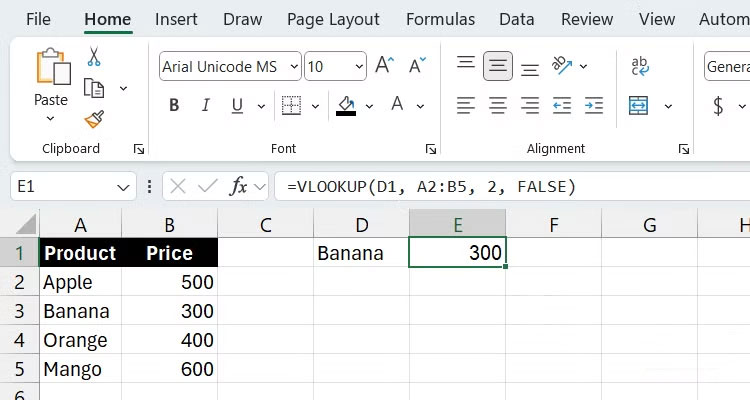Toggle Italic formatting
The image size is (750, 400).
[205, 105]
